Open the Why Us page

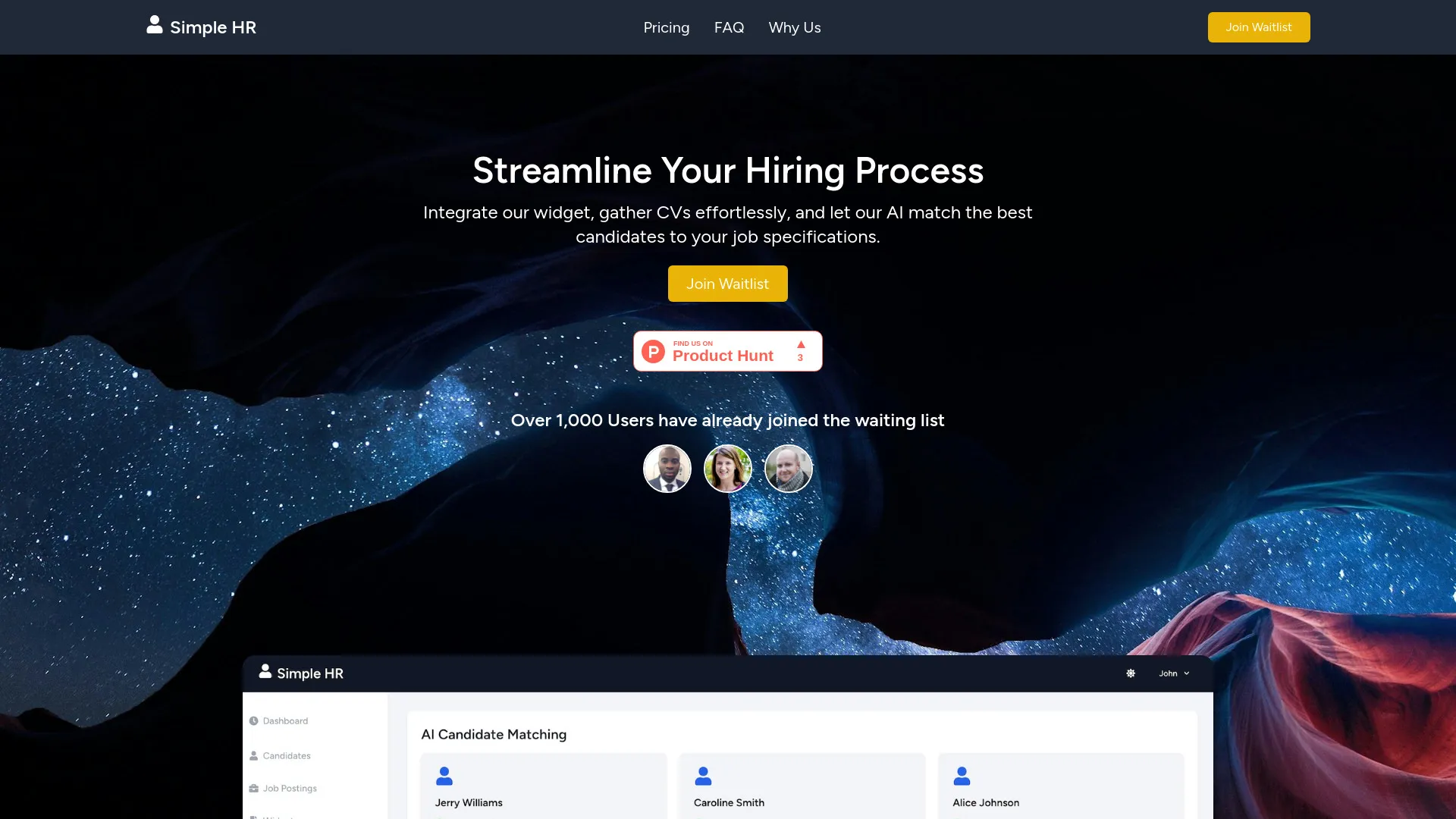pyautogui.click(x=794, y=27)
